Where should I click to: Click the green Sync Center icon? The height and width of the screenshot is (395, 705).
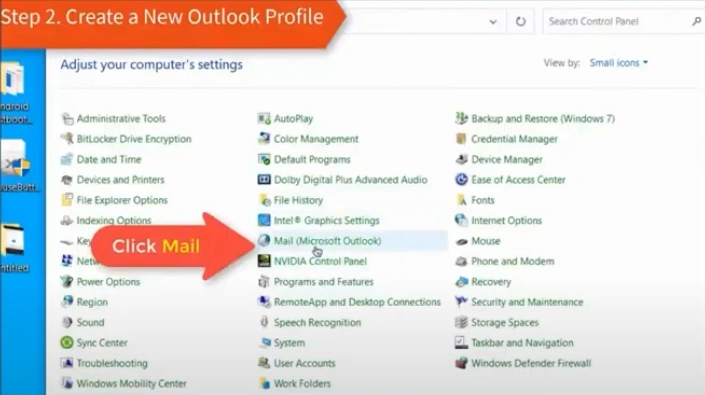coord(67,343)
